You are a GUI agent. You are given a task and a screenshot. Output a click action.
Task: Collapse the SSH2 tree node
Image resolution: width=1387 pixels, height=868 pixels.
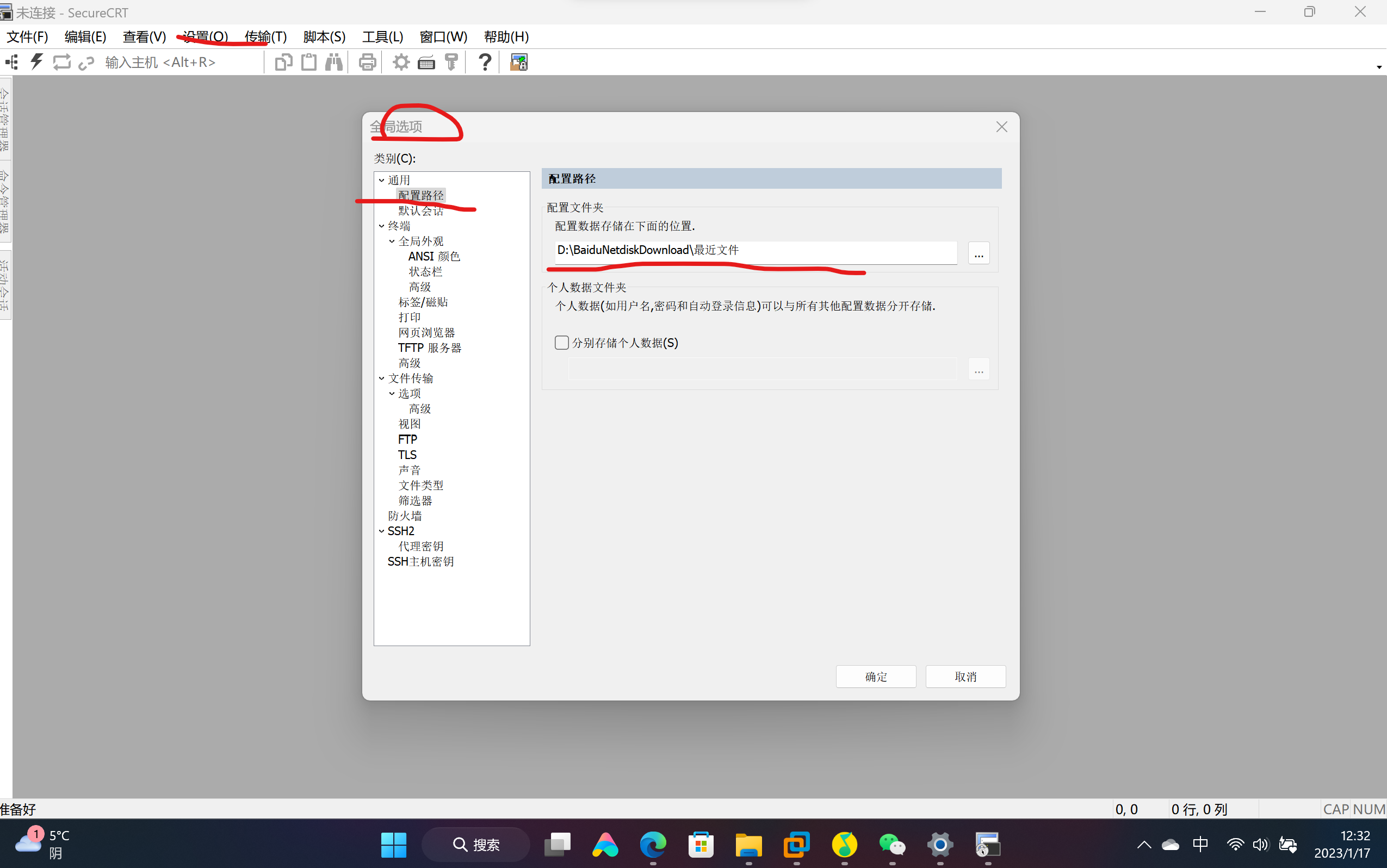click(381, 531)
